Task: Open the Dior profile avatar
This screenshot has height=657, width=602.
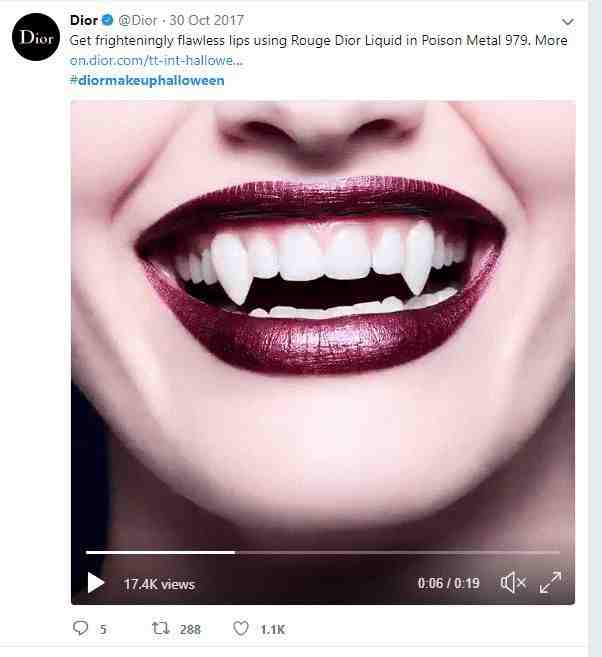Action: 36,37
